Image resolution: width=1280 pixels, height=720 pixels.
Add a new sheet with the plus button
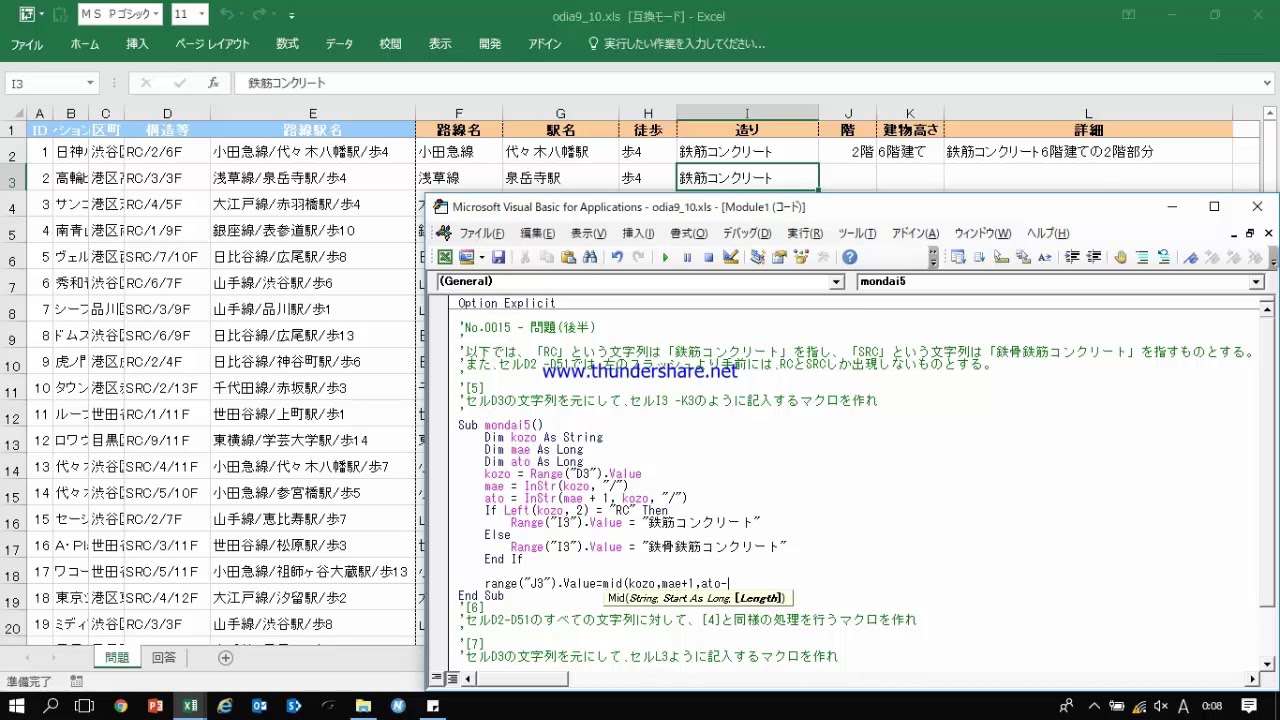click(x=225, y=657)
